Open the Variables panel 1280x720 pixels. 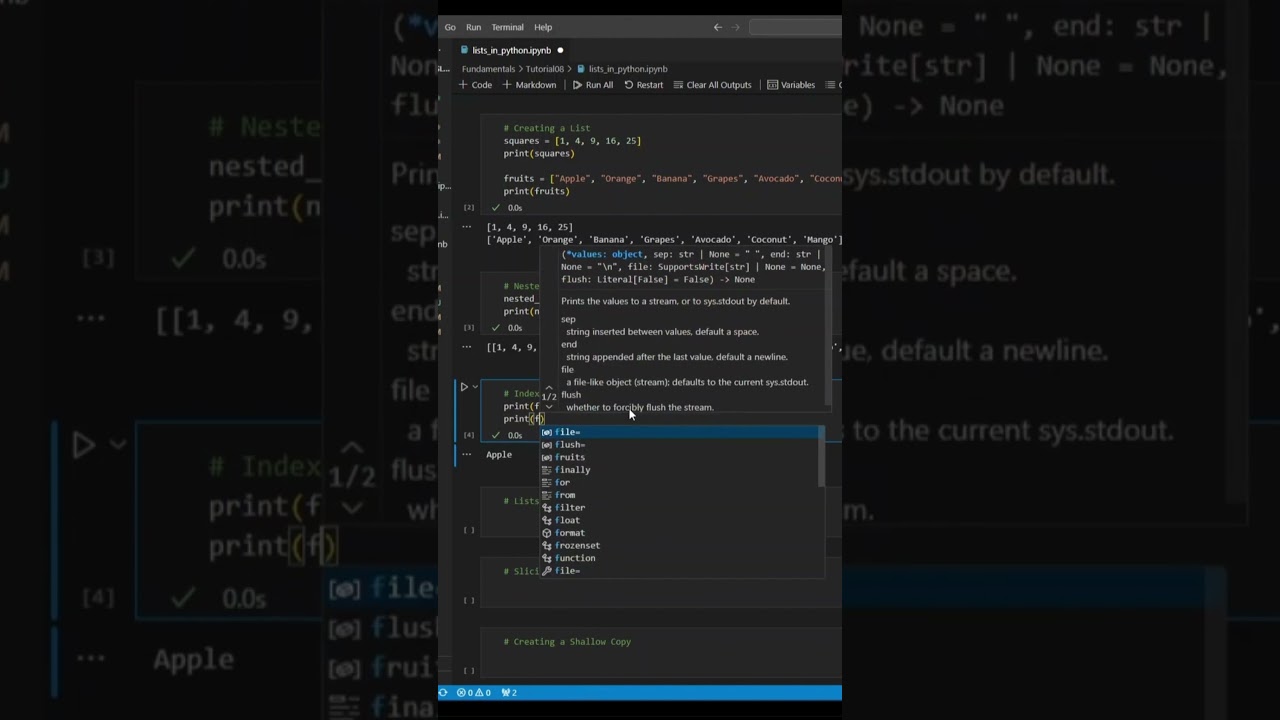pos(791,85)
